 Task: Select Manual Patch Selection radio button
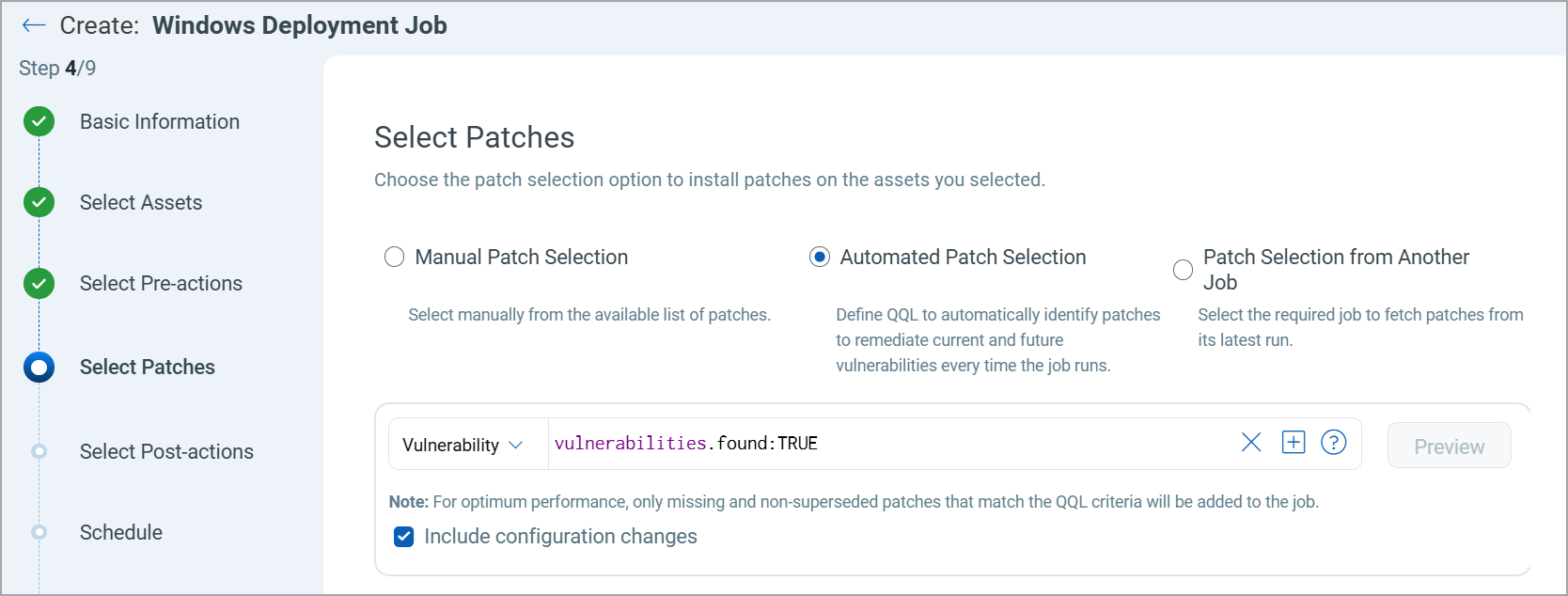394,257
